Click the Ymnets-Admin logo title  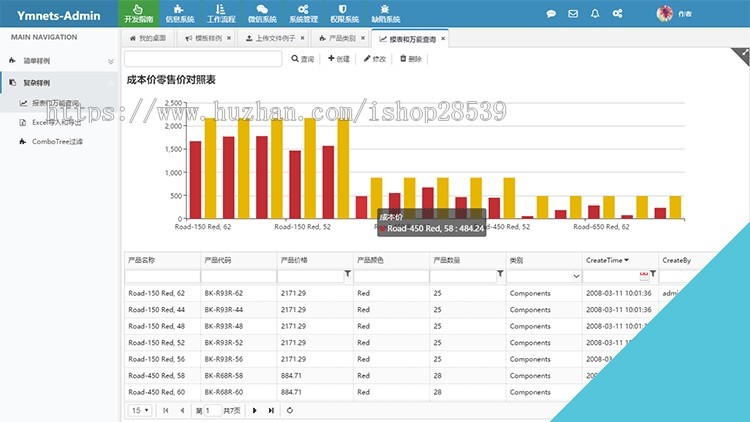(x=59, y=15)
